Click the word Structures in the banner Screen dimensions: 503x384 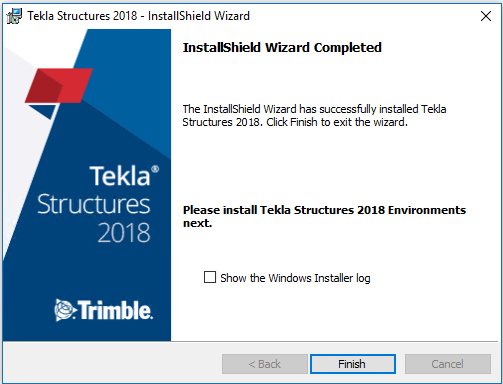[x=94, y=204]
